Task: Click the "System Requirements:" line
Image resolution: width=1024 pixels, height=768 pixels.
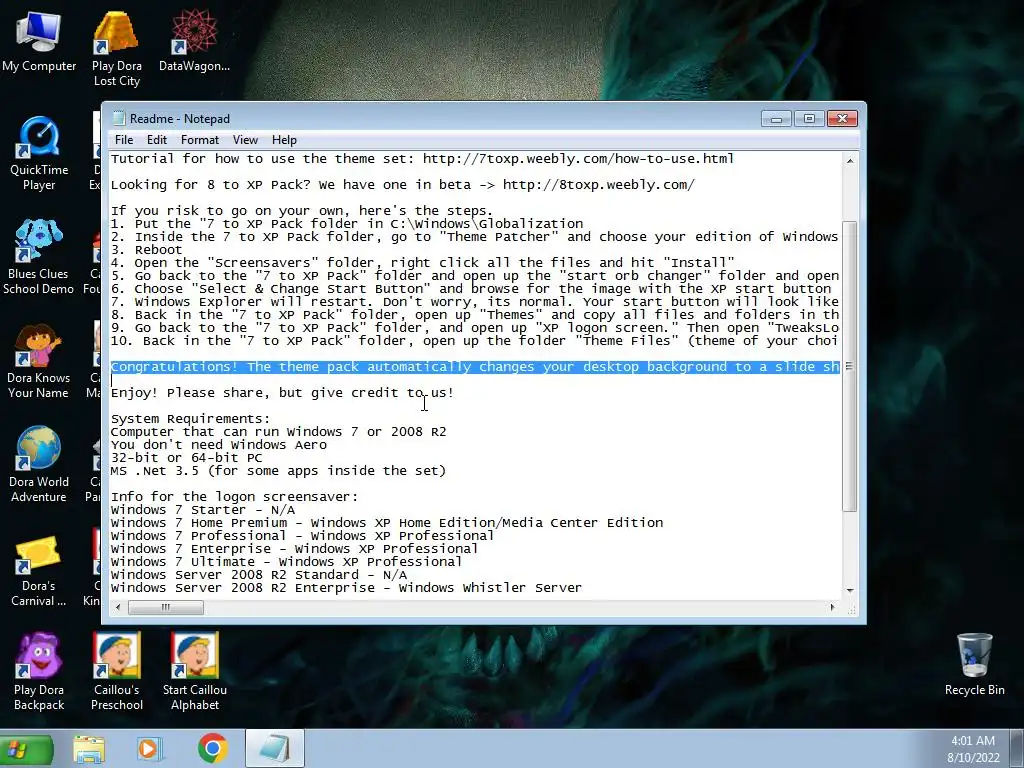Action: 190,419
